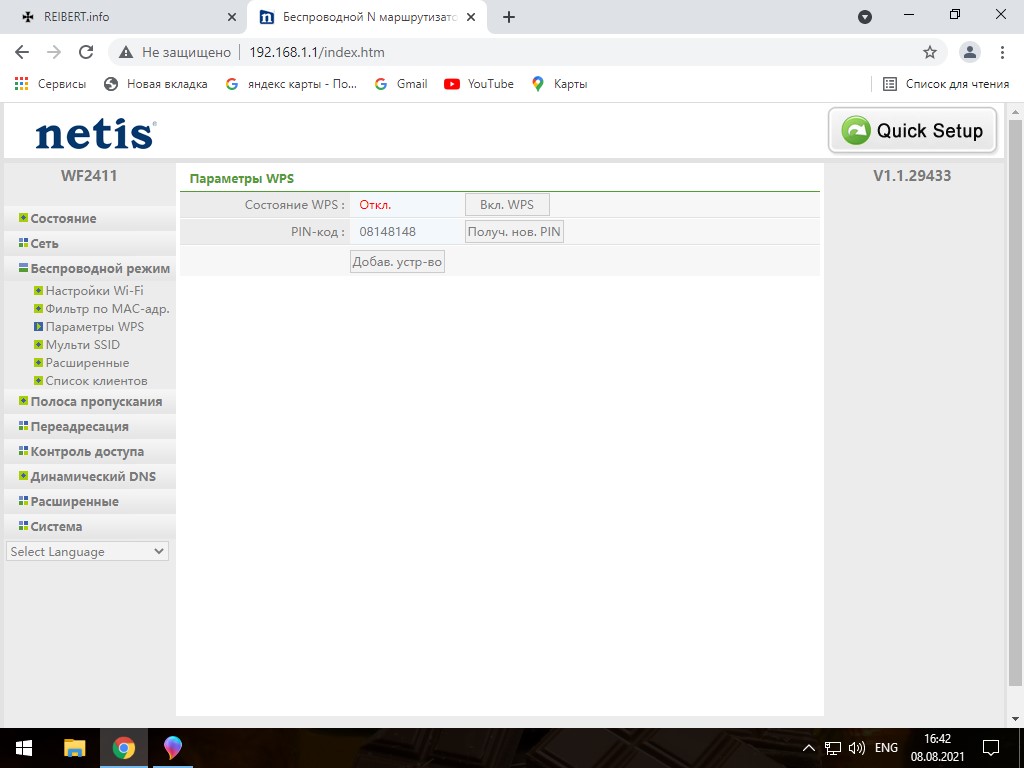Open Новая вкладка bookmark

tap(156, 84)
